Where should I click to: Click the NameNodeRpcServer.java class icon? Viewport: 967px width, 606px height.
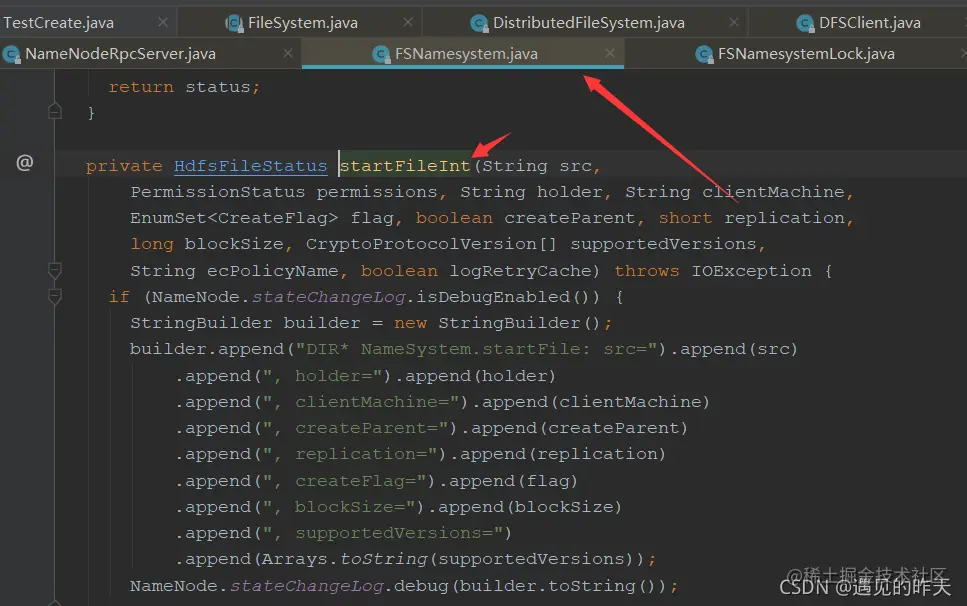12,55
